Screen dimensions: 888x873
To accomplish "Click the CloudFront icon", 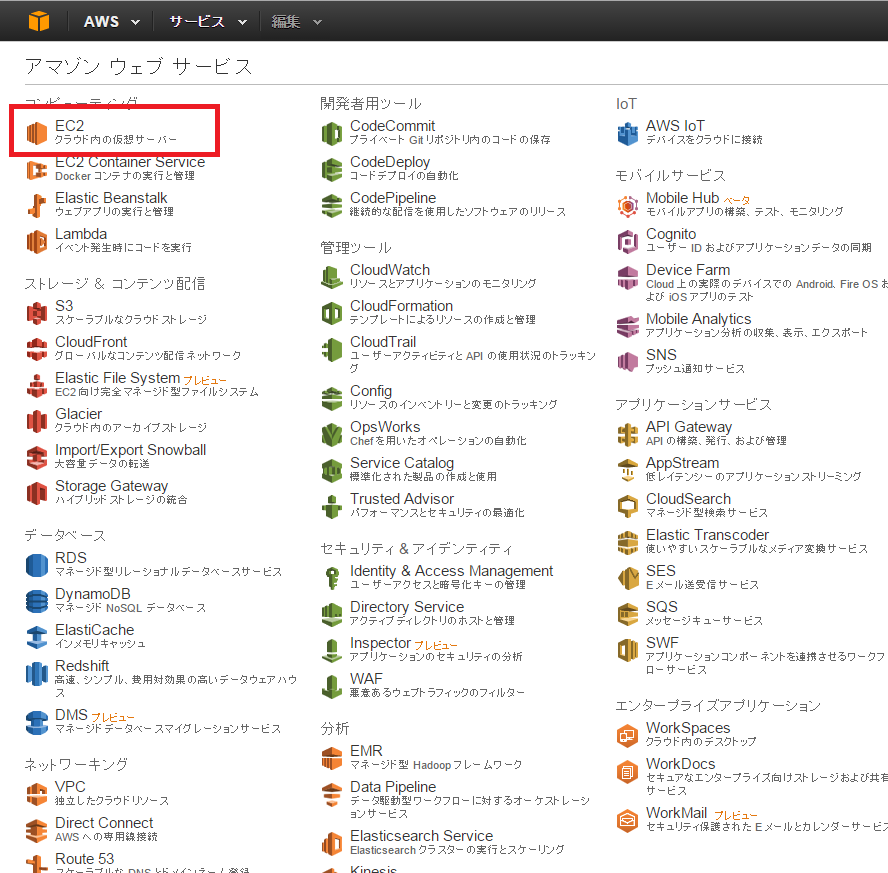I will click(x=37, y=349).
